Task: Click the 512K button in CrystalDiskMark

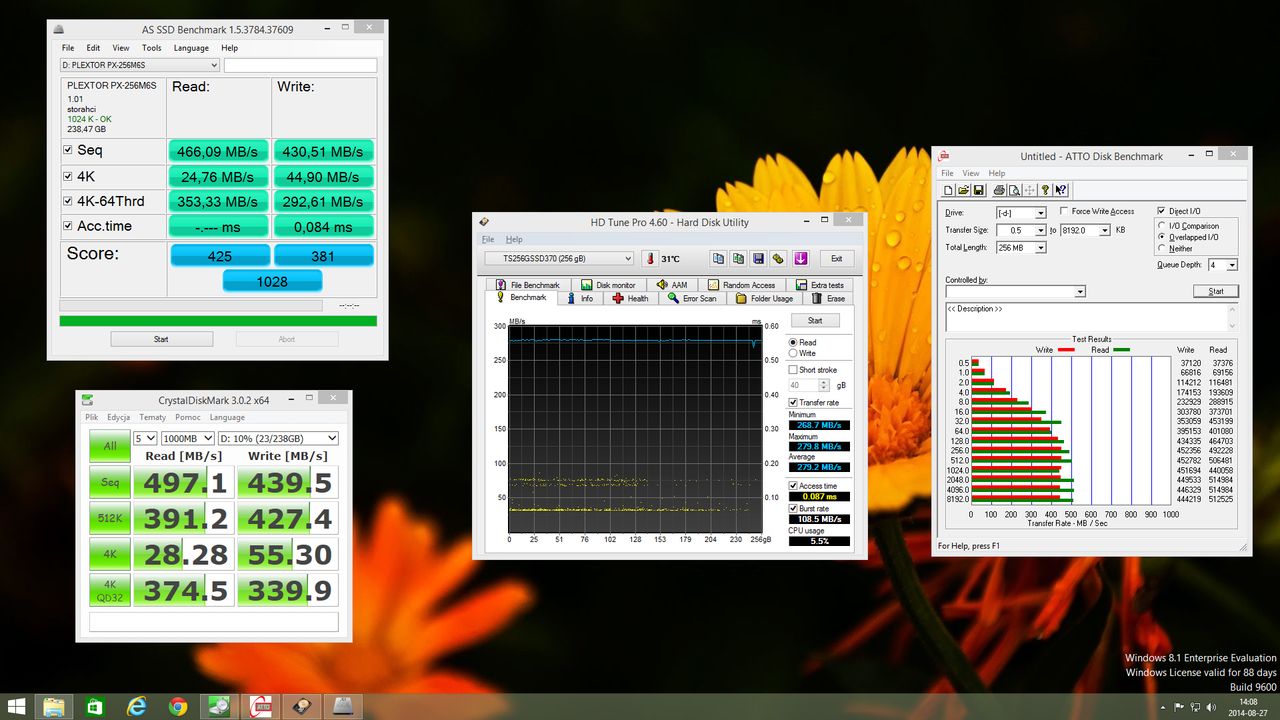Action: tap(109, 519)
